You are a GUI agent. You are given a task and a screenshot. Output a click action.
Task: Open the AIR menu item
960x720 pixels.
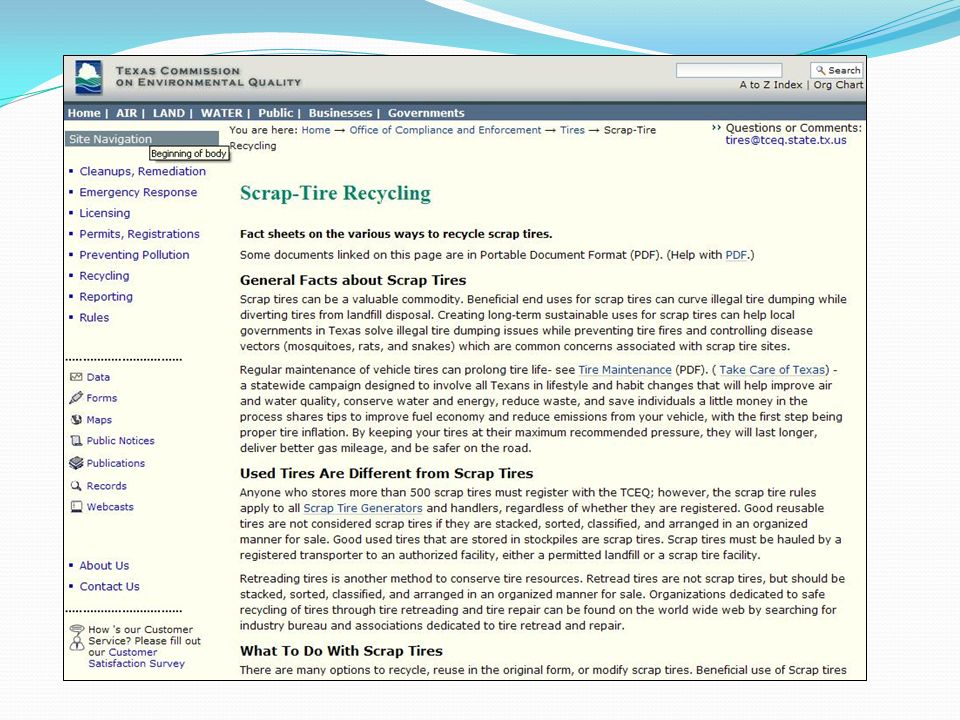click(127, 113)
